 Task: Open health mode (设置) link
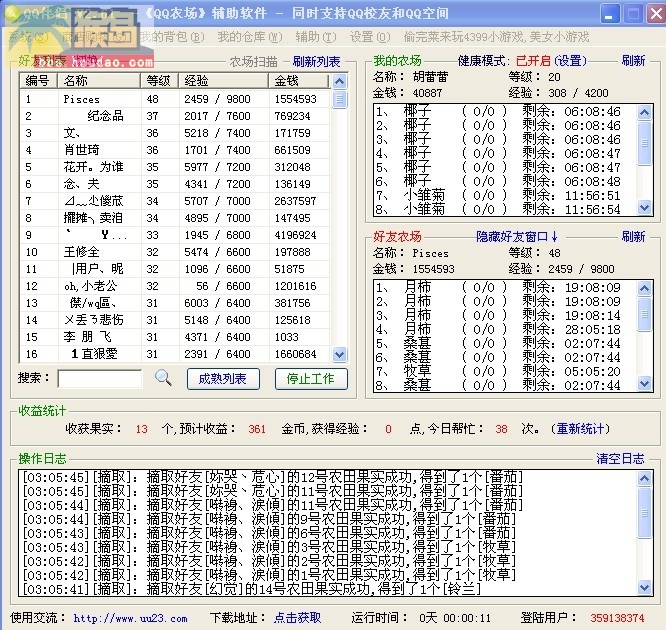click(x=570, y=61)
